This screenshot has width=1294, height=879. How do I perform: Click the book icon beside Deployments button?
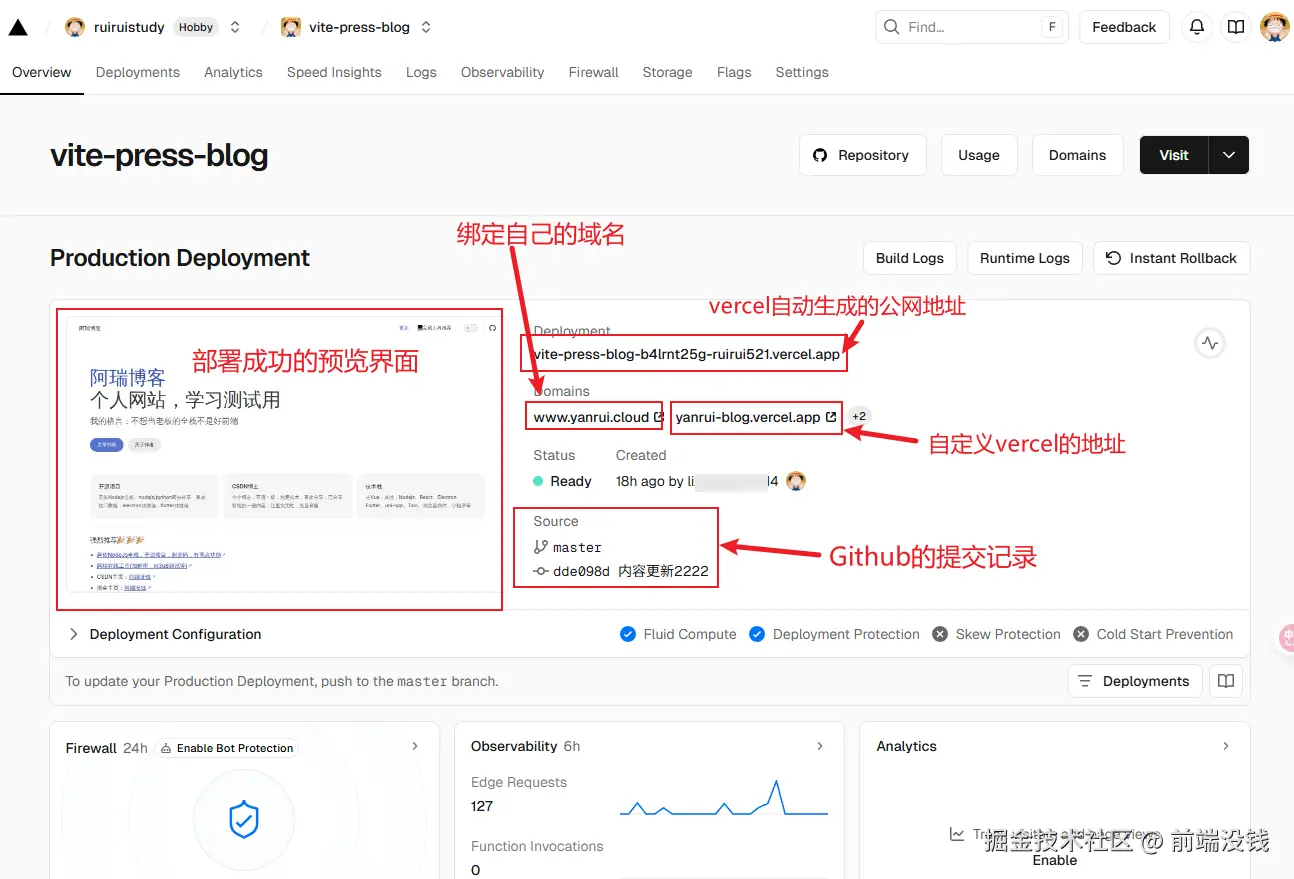point(1226,681)
